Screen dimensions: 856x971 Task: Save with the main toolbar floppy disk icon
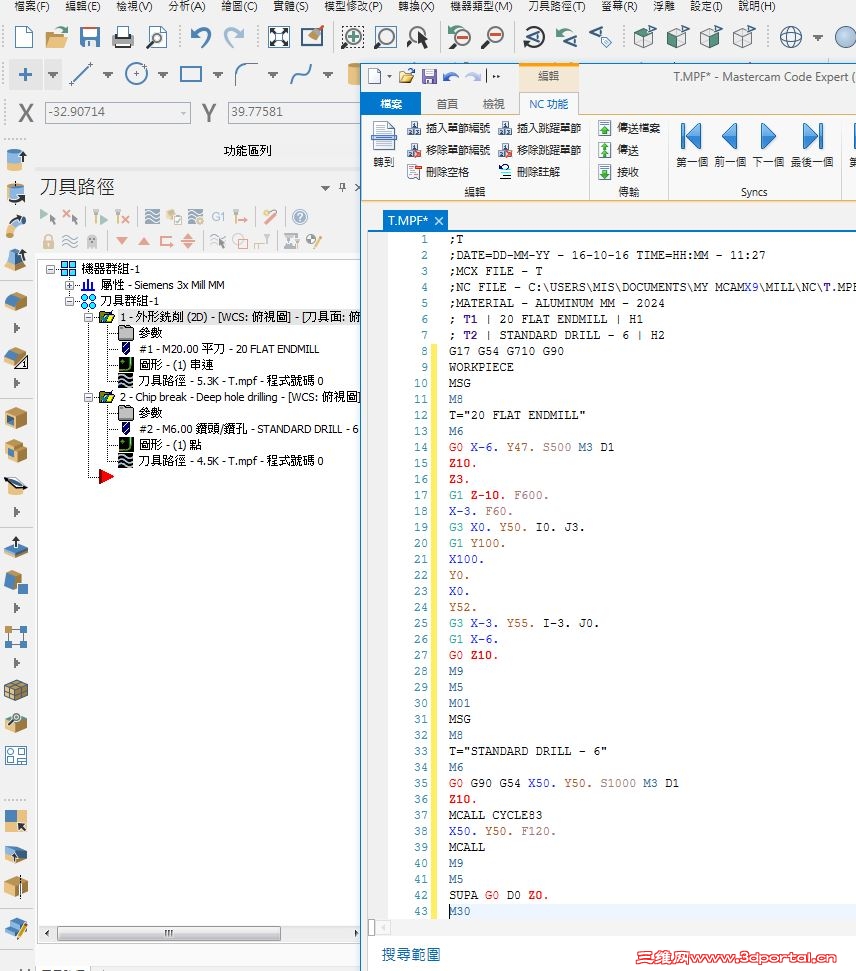tap(90, 37)
